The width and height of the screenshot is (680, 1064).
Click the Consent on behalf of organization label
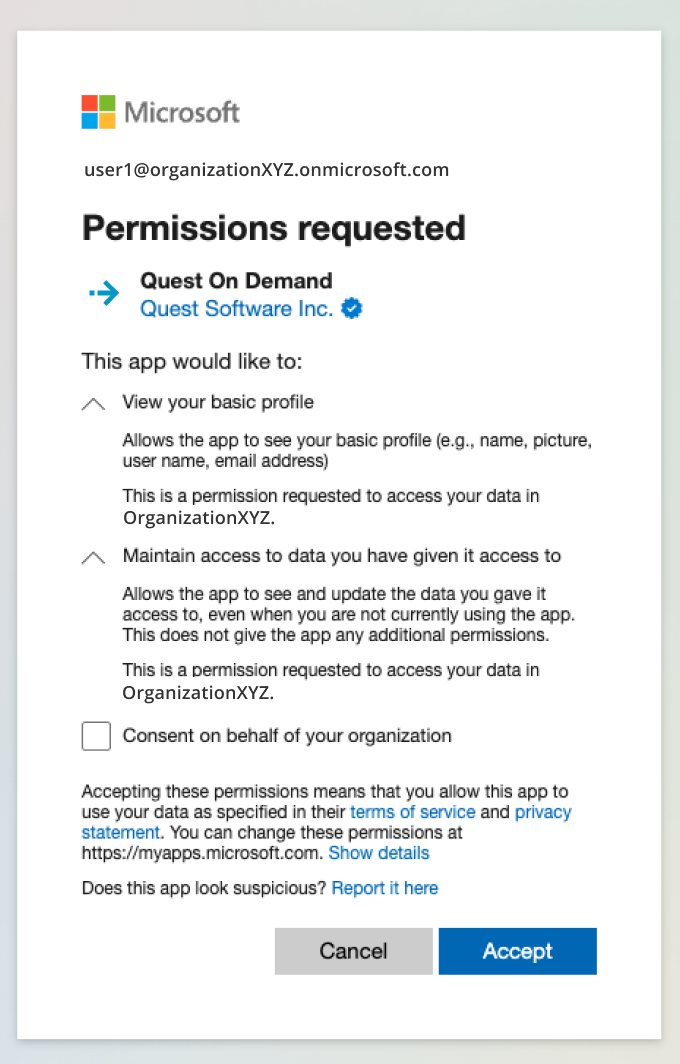pos(287,736)
